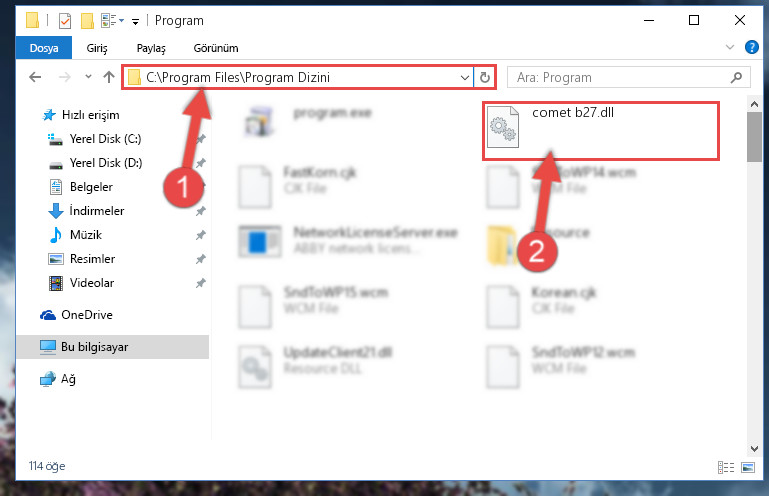Expand the ribbon chevron
This screenshot has width=769, height=496.
coord(730,47)
